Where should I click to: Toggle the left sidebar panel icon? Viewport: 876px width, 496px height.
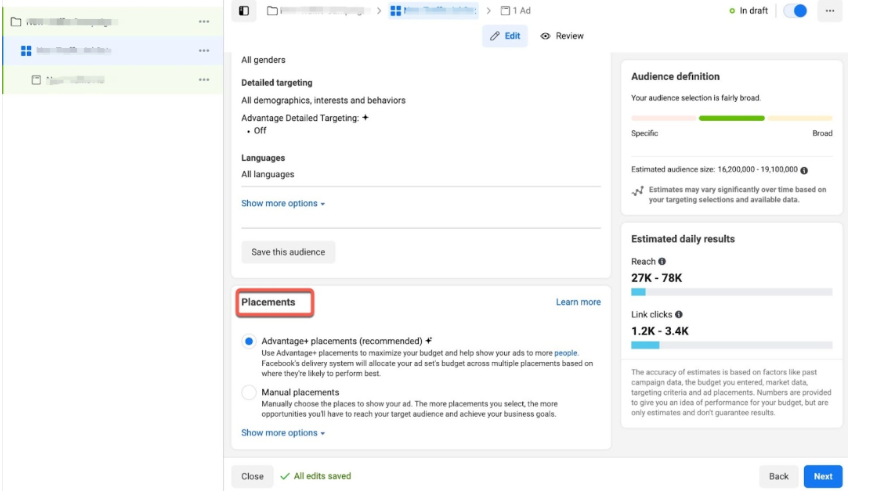[x=244, y=11]
